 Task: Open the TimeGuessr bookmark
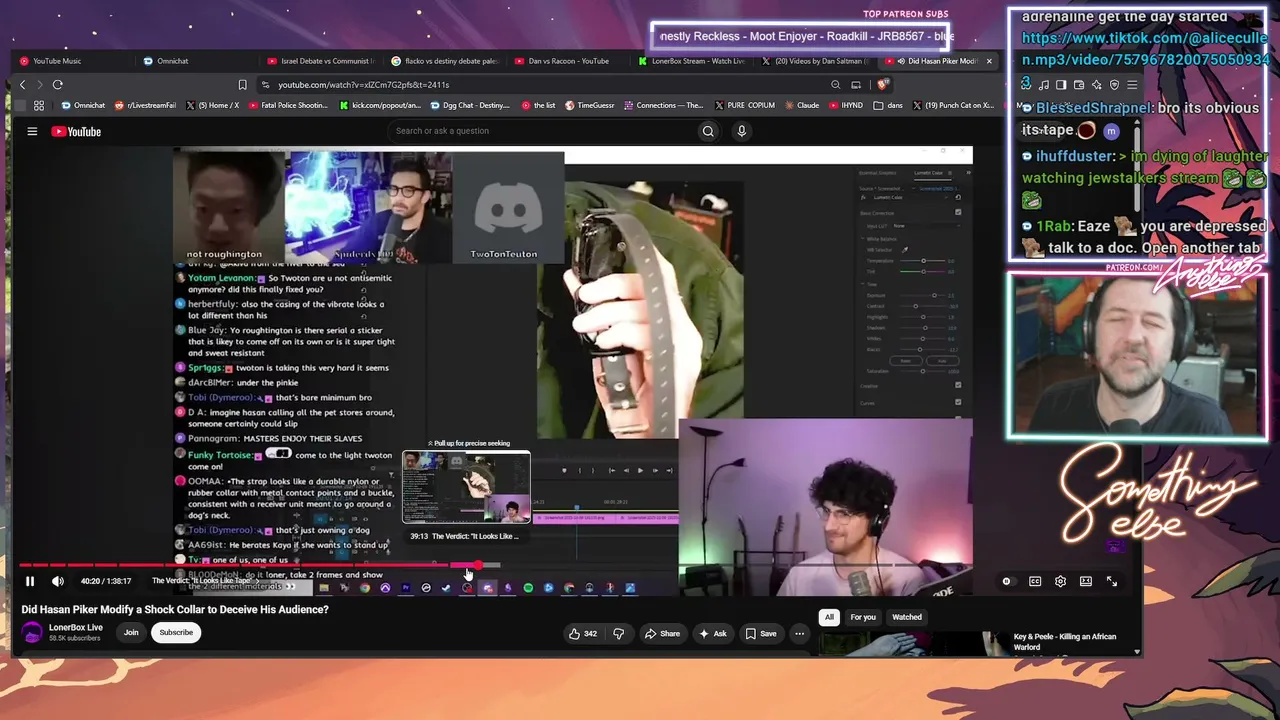click(x=590, y=106)
